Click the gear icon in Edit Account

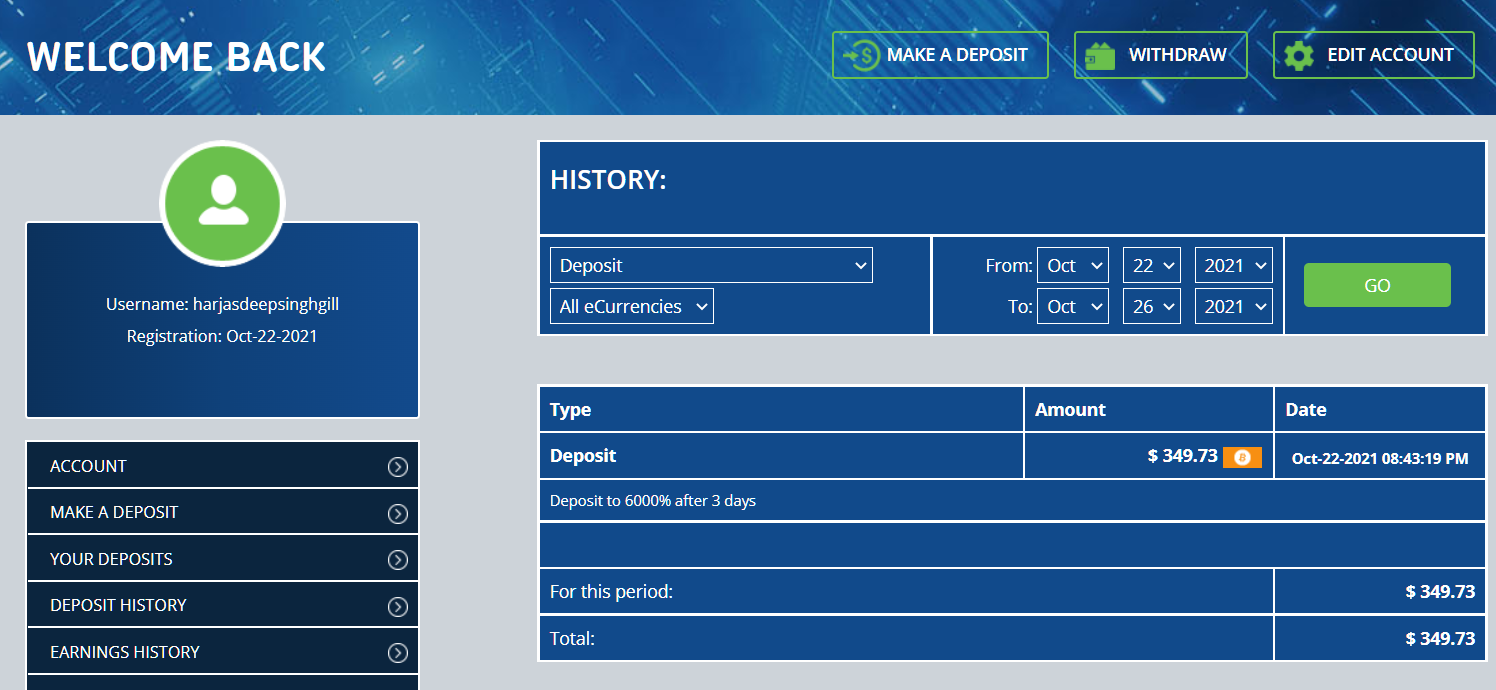pos(1298,55)
